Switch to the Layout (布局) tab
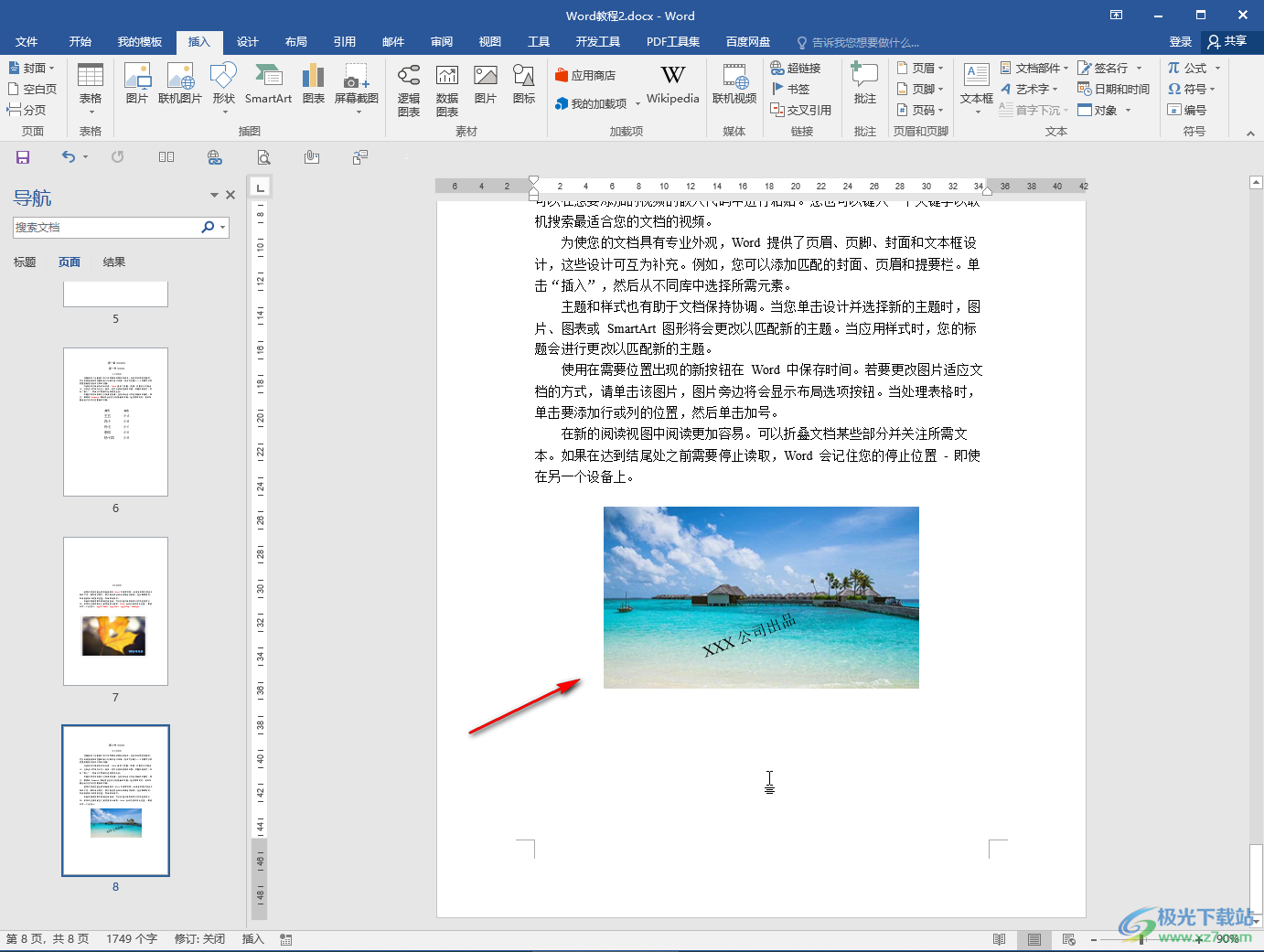Viewport: 1264px width, 952px height. (296, 42)
